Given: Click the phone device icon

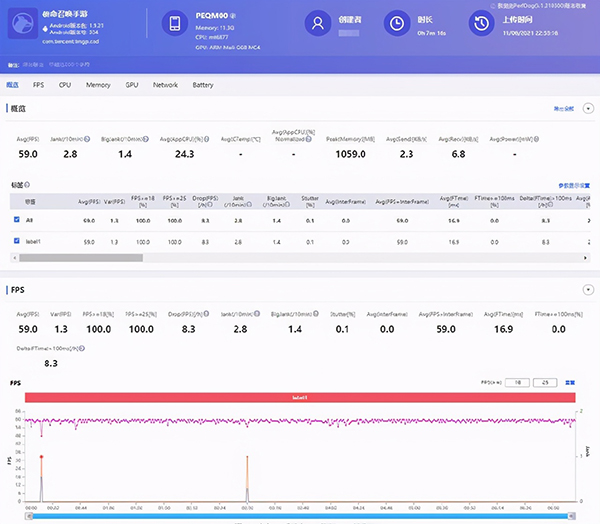Looking at the screenshot, I should (176, 24).
